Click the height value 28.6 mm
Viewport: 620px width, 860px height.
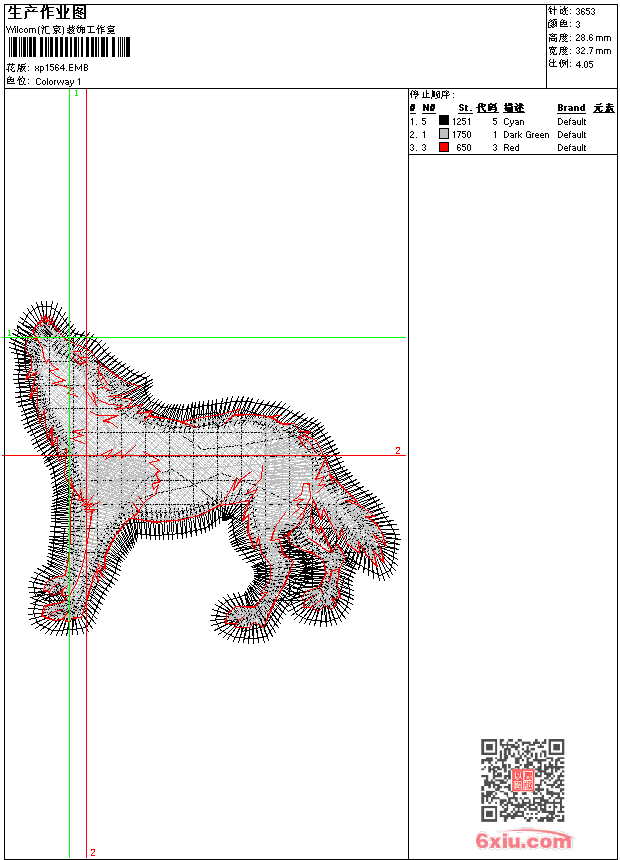(593, 37)
